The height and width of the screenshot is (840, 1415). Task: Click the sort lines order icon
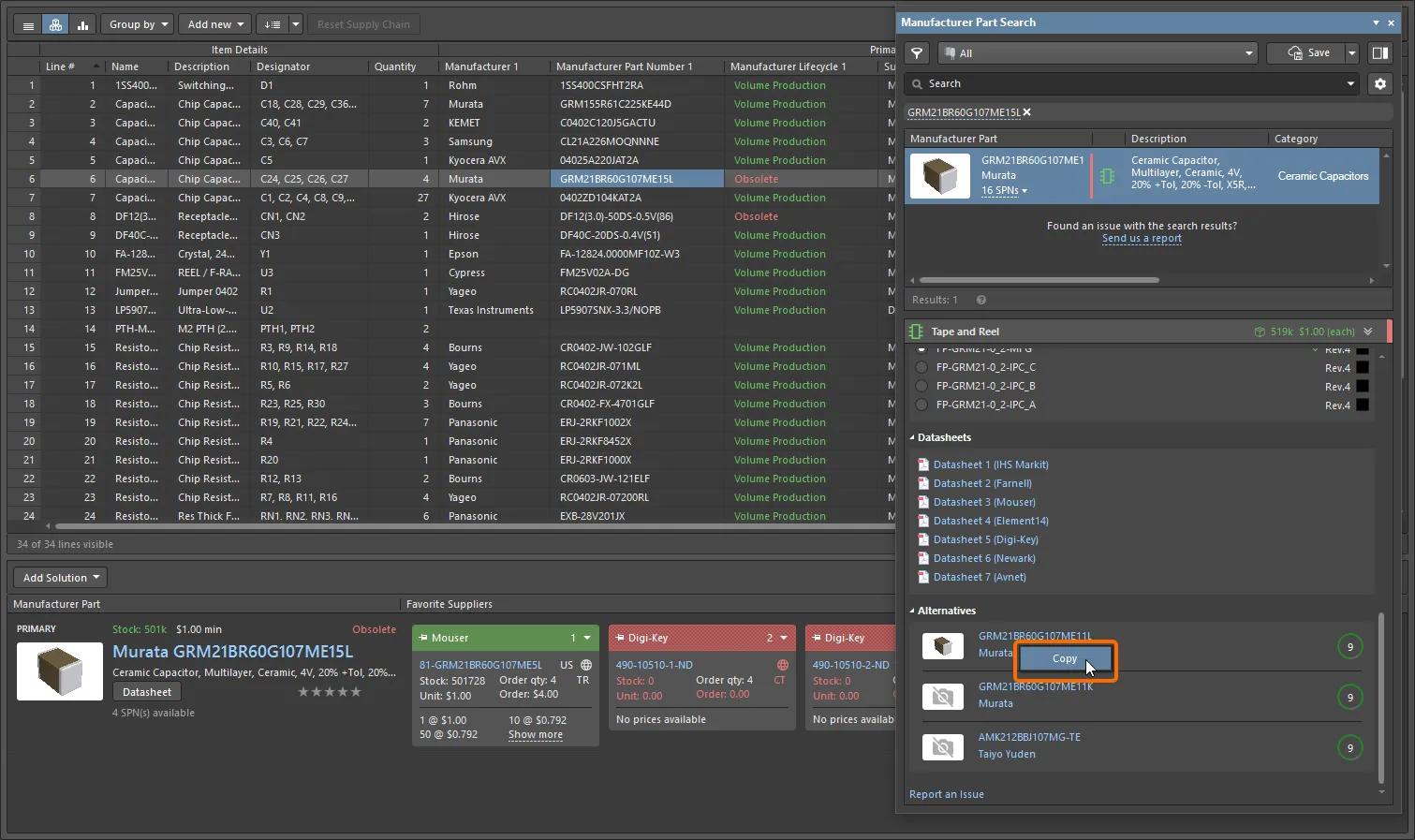tap(272, 25)
